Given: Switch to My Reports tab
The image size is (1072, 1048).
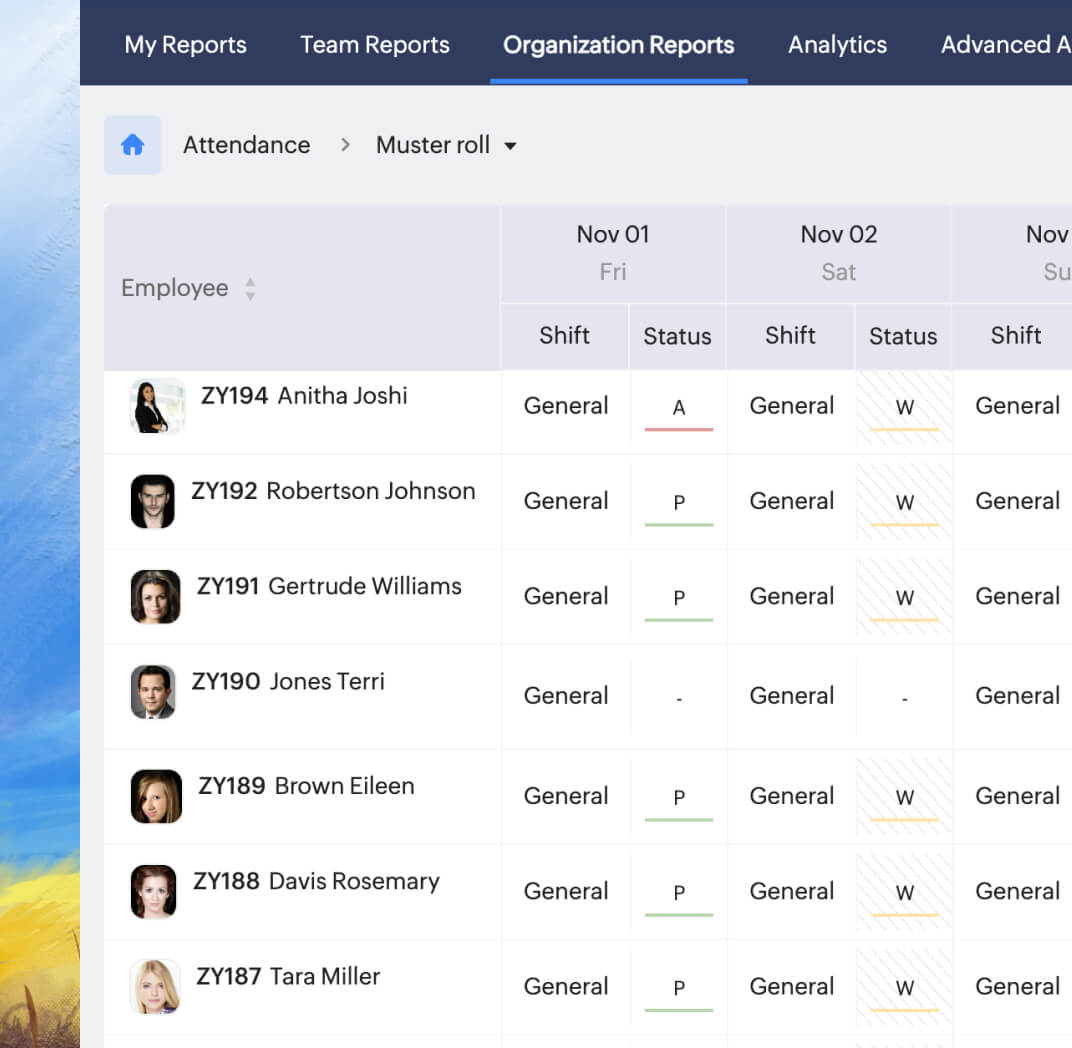Looking at the screenshot, I should 185,45.
